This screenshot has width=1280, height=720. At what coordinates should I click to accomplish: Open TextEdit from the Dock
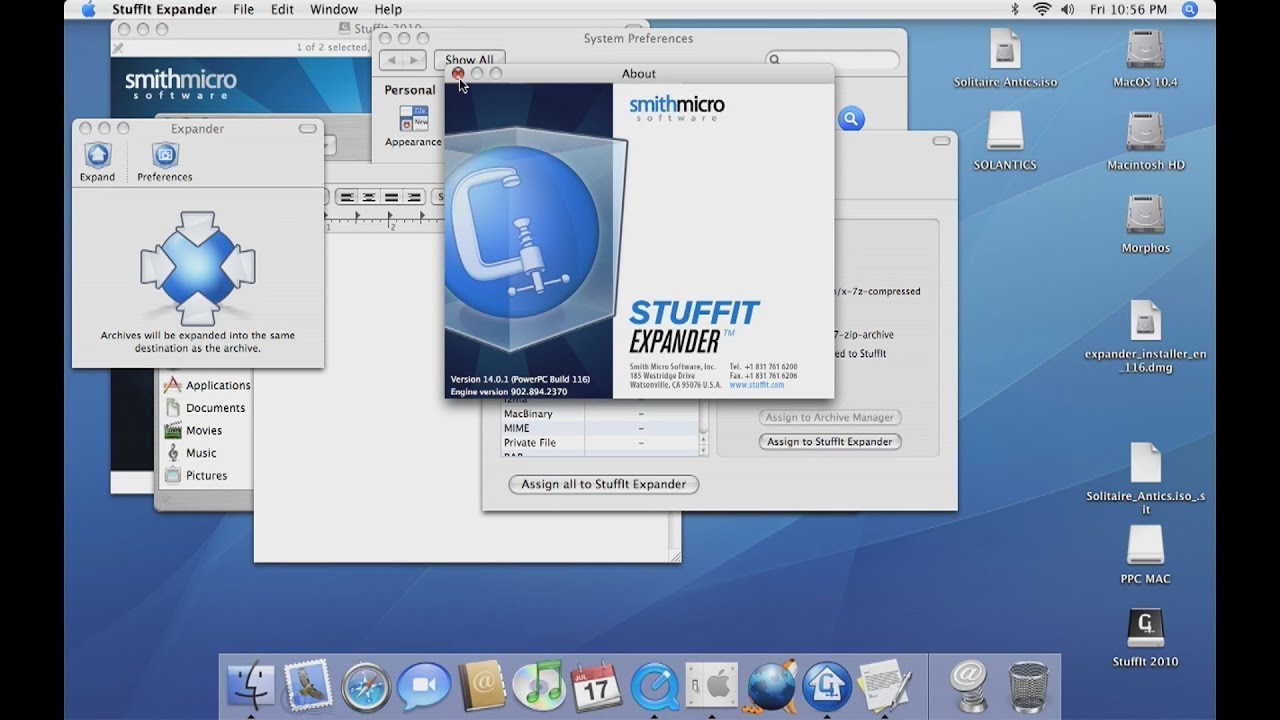point(885,687)
